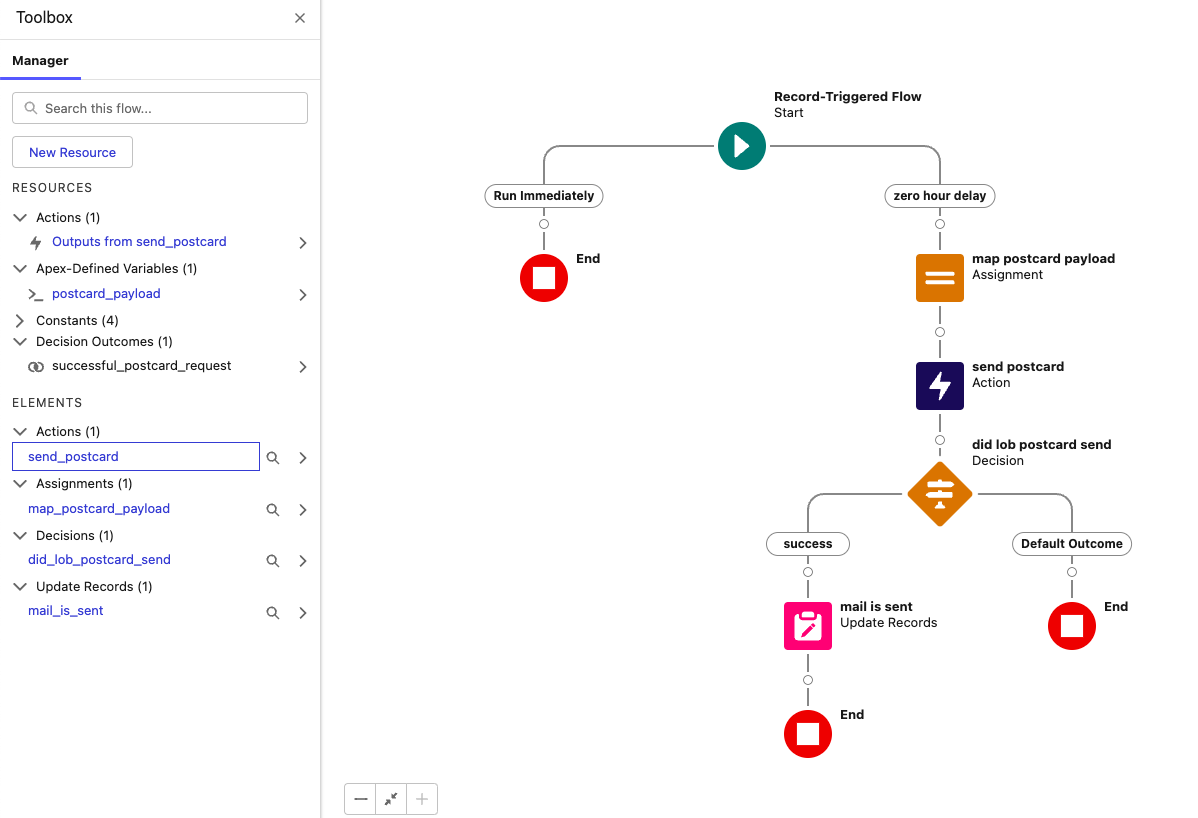Open details arrow for postcard_payload
The height and width of the screenshot is (818, 1198).
[x=303, y=295]
